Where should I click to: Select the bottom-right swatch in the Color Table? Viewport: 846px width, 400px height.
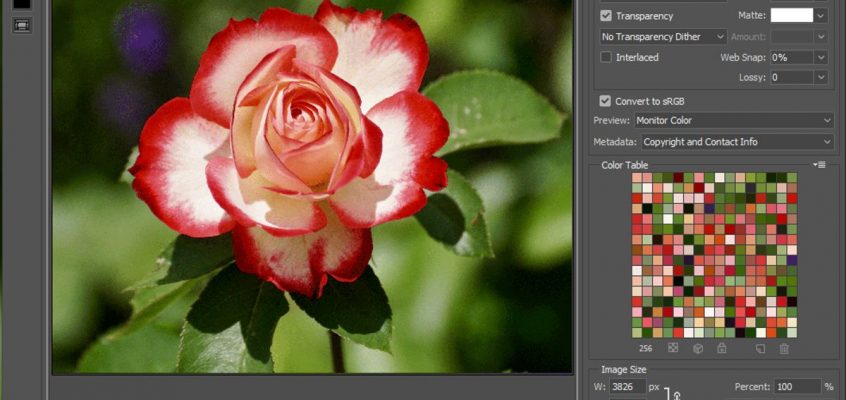pyautogui.click(x=792, y=333)
